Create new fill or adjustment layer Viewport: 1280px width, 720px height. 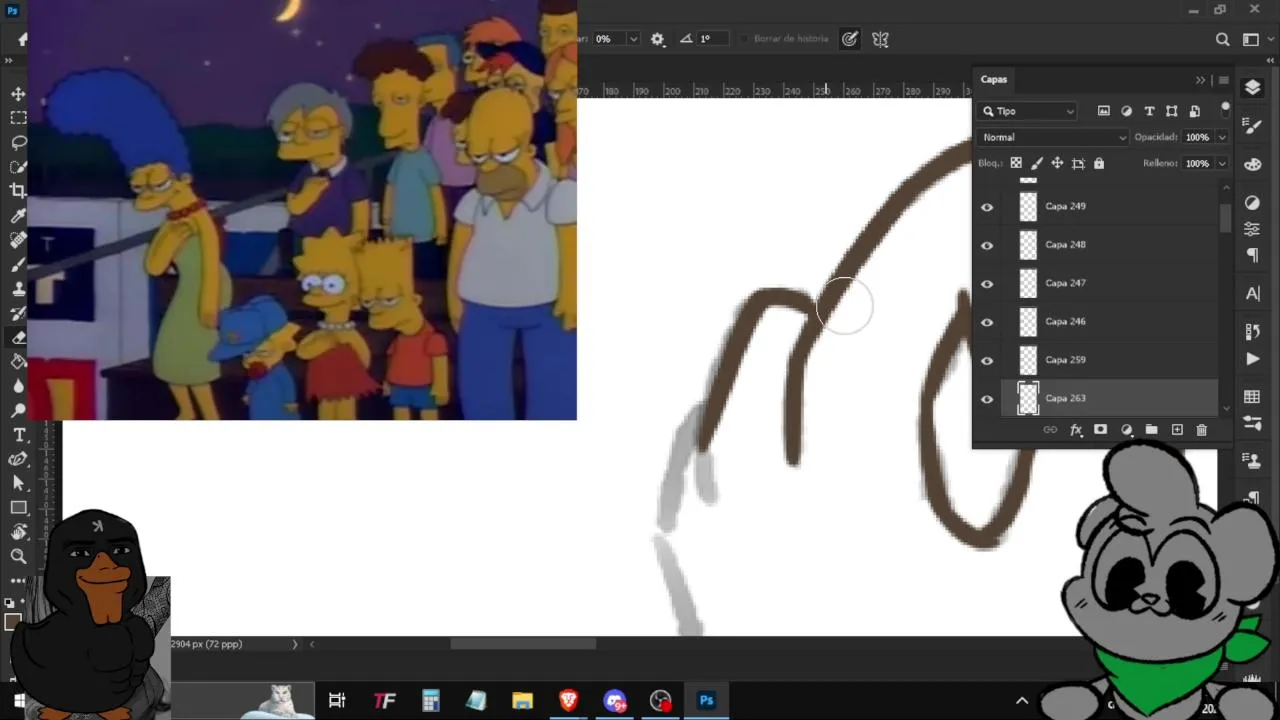point(1126,430)
